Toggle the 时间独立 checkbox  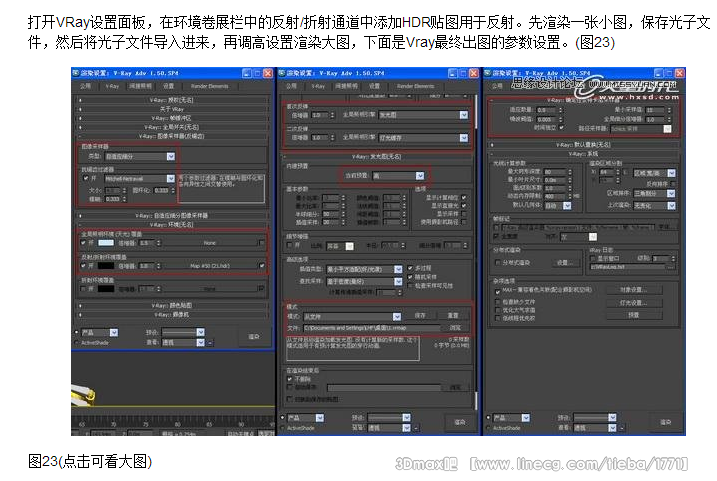point(562,128)
